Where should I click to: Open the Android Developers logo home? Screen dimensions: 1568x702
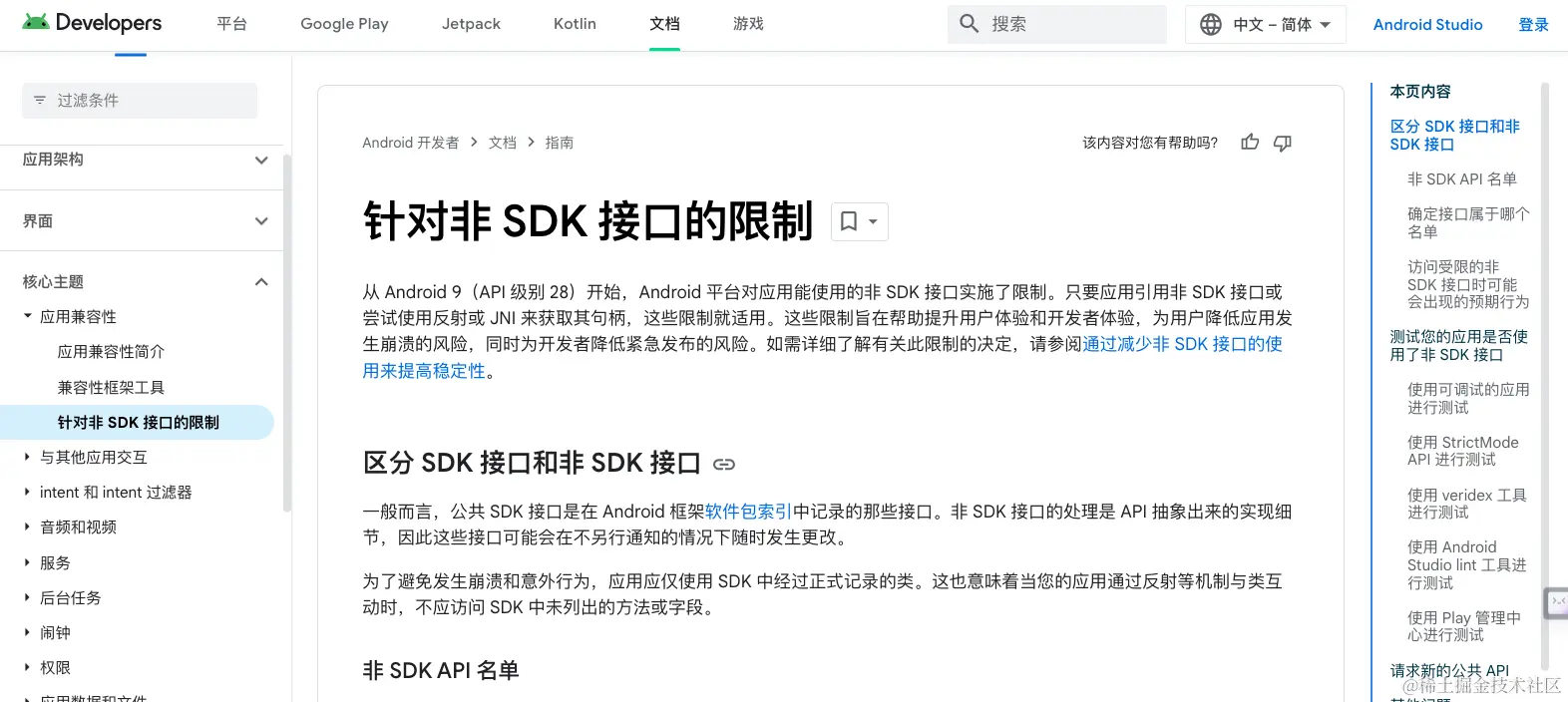coord(92,23)
